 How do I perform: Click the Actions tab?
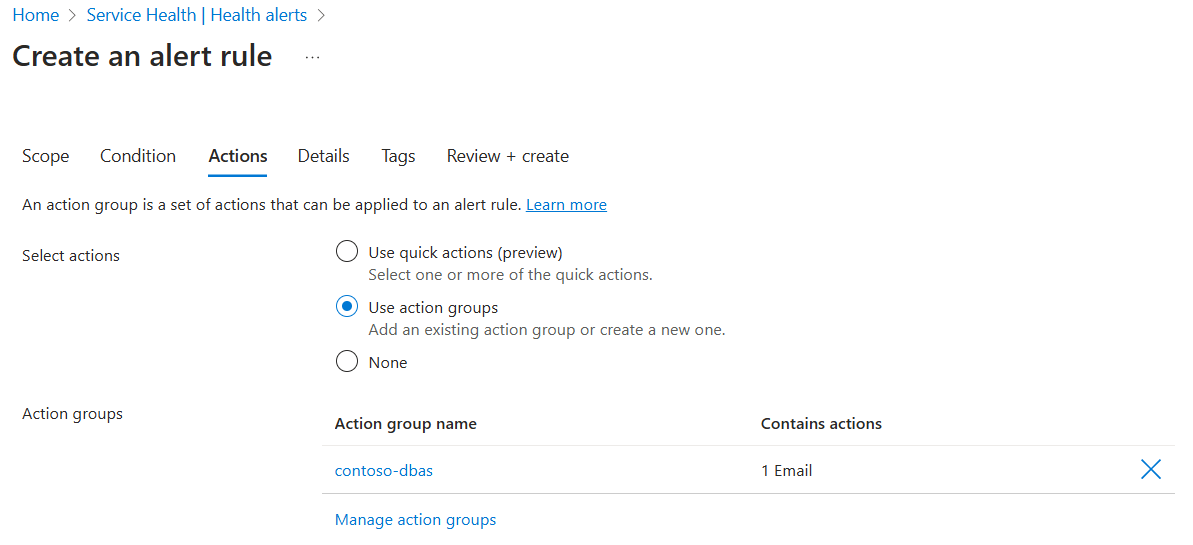pyautogui.click(x=238, y=156)
